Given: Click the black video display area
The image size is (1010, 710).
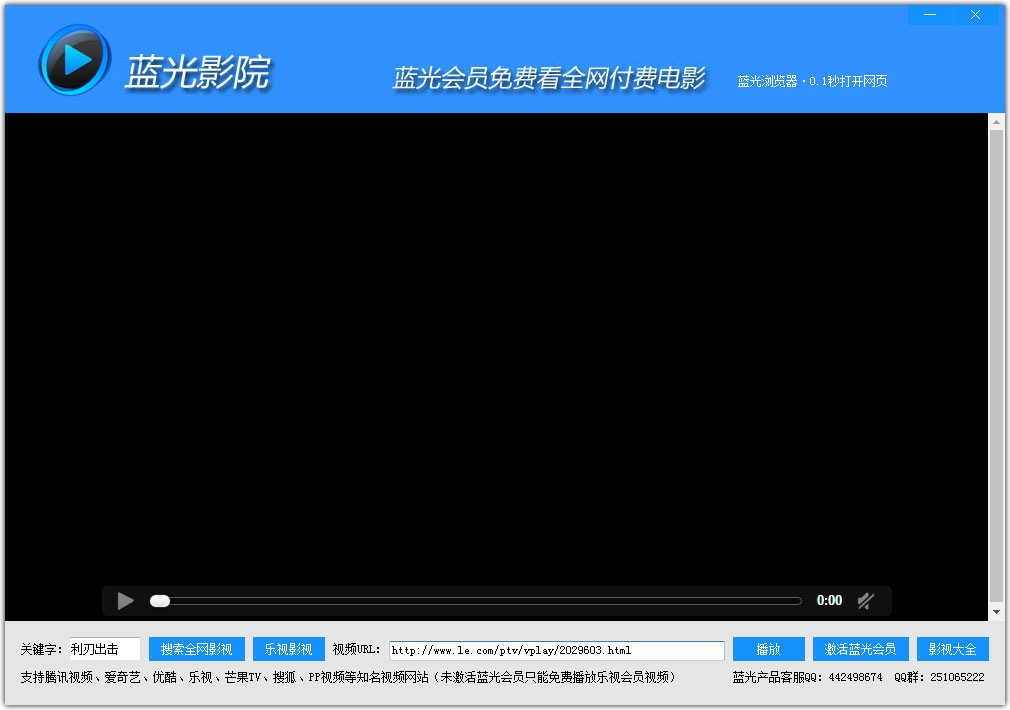Looking at the screenshot, I should [496, 340].
